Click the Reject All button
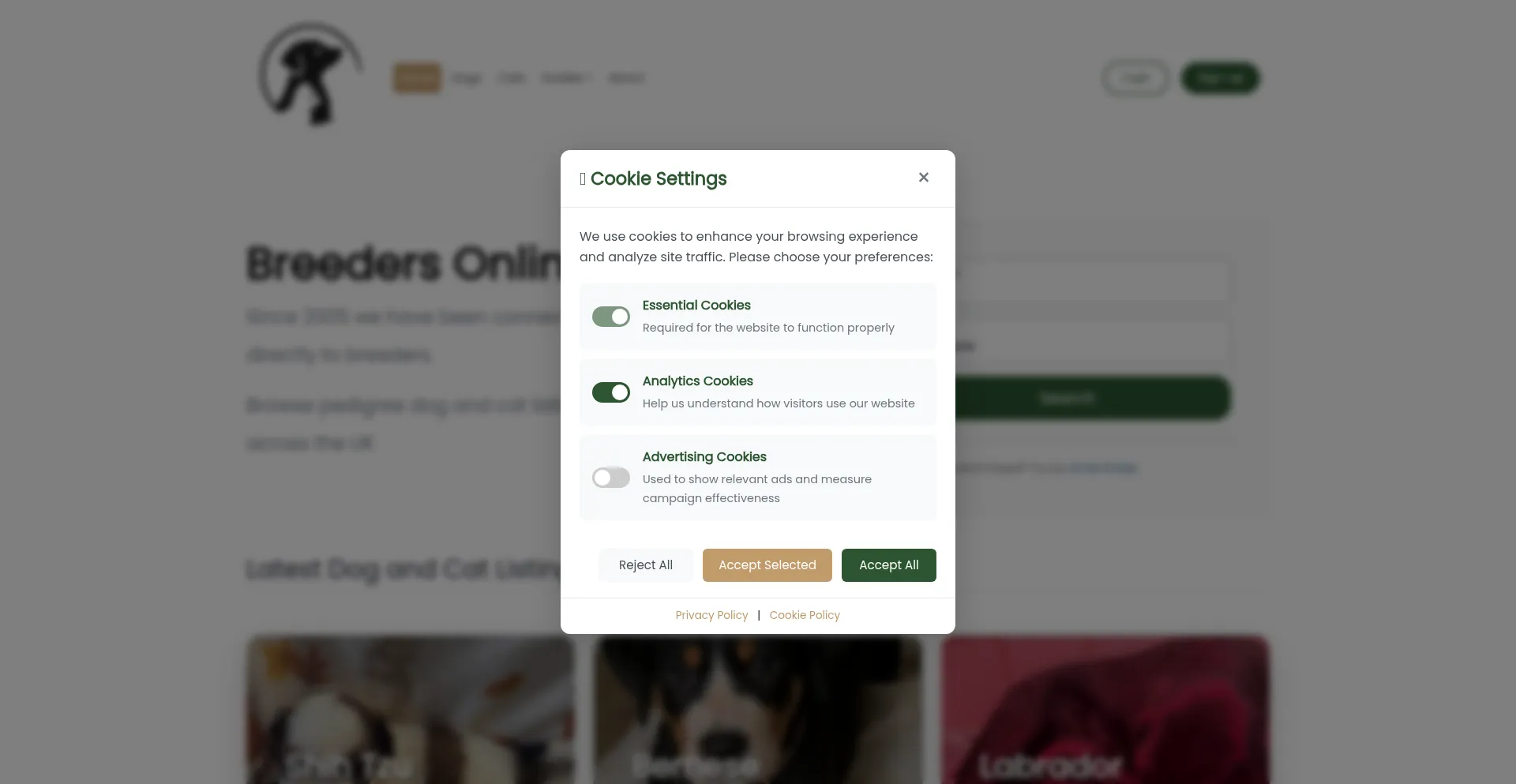The height and width of the screenshot is (784, 1516). (x=646, y=565)
